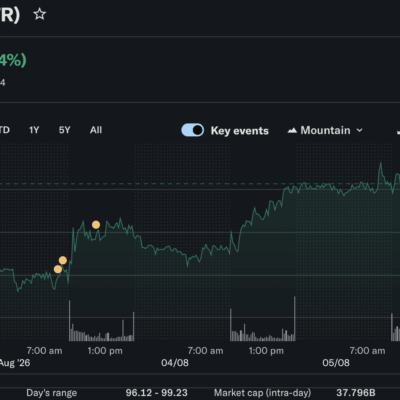Click the partially visible icon right of Mountain
Image resolution: width=400 pixels, height=400 pixels.
coord(398,131)
